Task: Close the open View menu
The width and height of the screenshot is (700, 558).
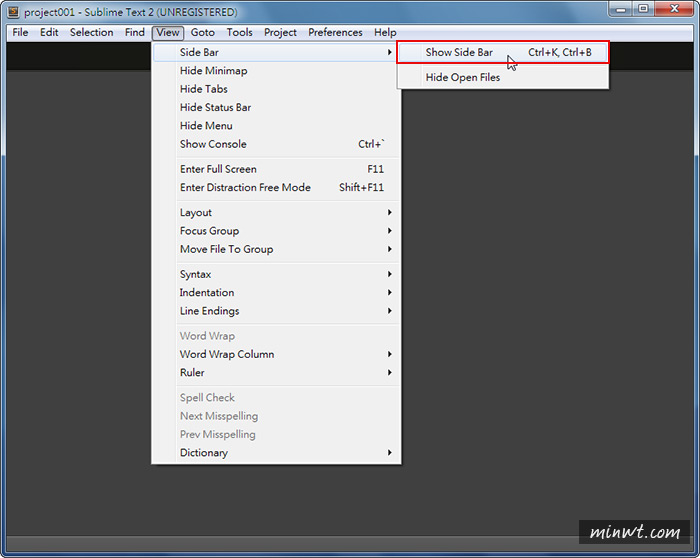Action: click(x=168, y=33)
